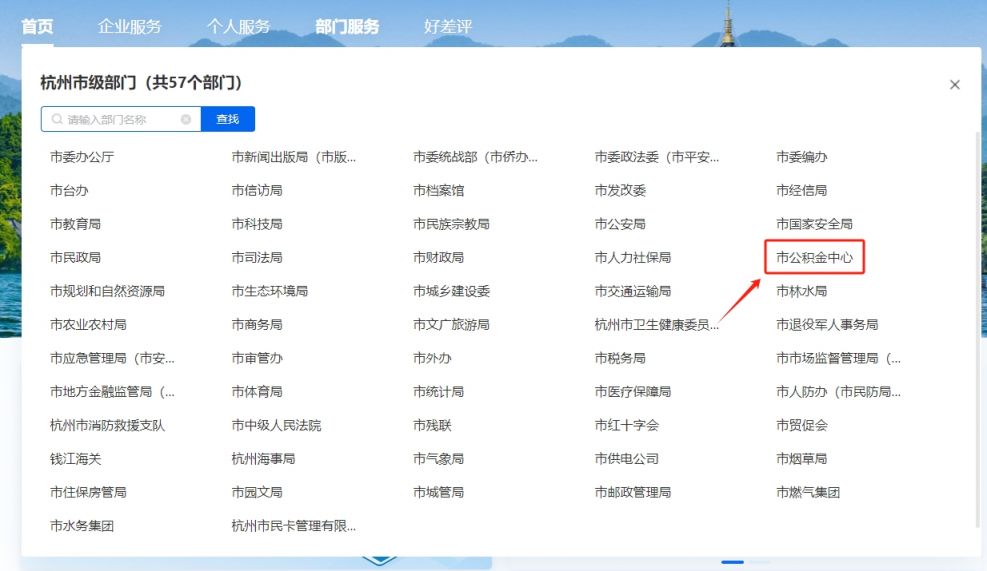Open the 好差评 tab
The height and width of the screenshot is (571, 987).
tap(448, 26)
